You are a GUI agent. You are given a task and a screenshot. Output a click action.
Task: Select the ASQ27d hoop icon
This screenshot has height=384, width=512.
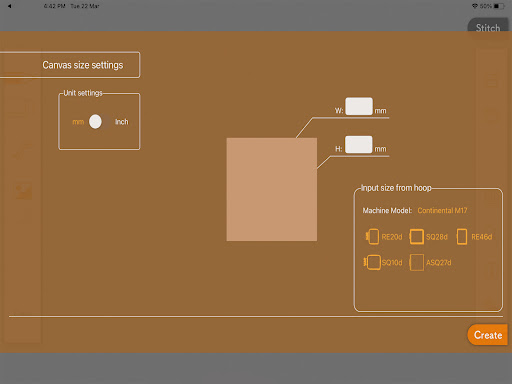pyautogui.click(x=416, y=262)
